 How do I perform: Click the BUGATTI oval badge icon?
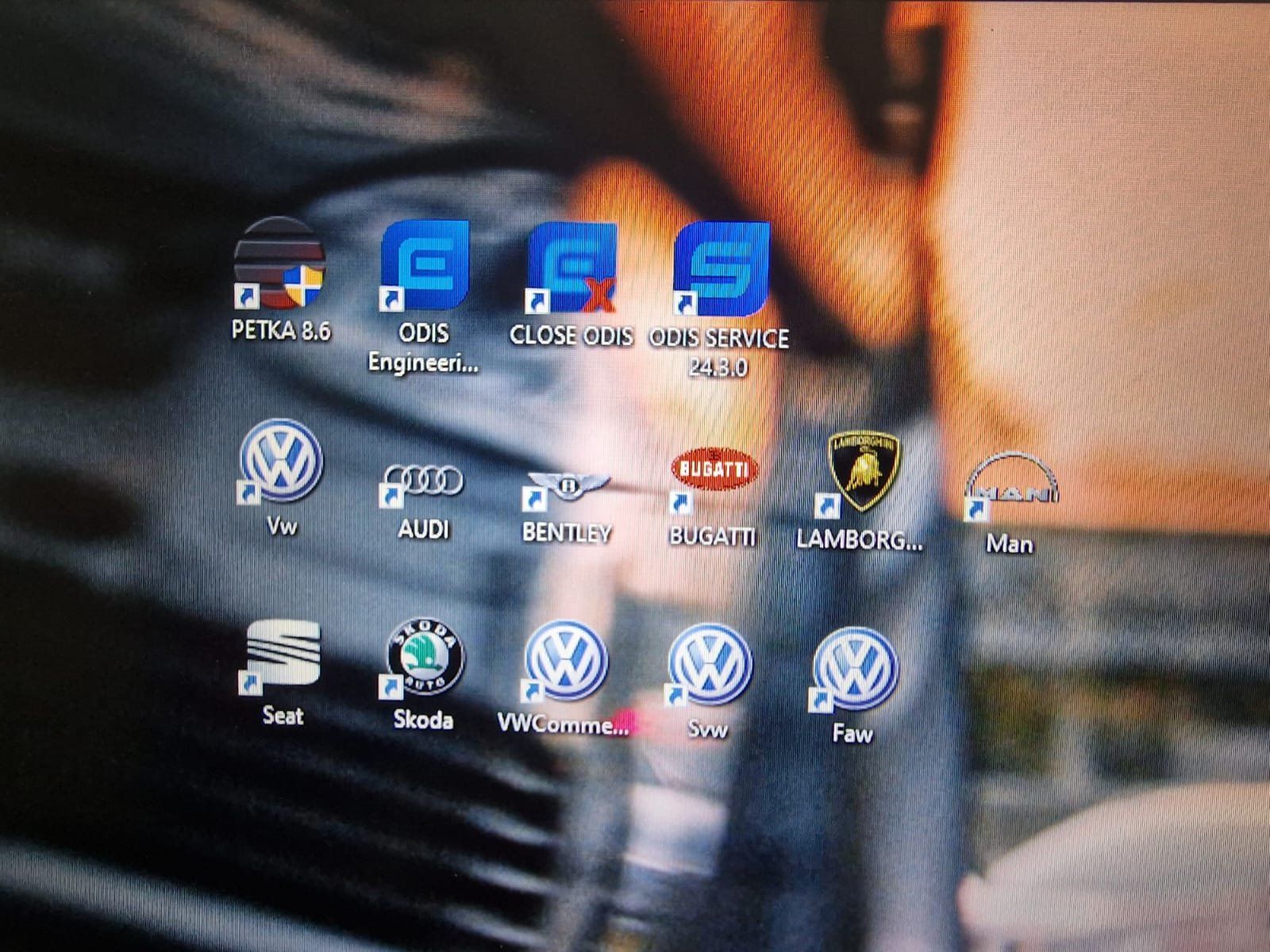coord(714,468)
